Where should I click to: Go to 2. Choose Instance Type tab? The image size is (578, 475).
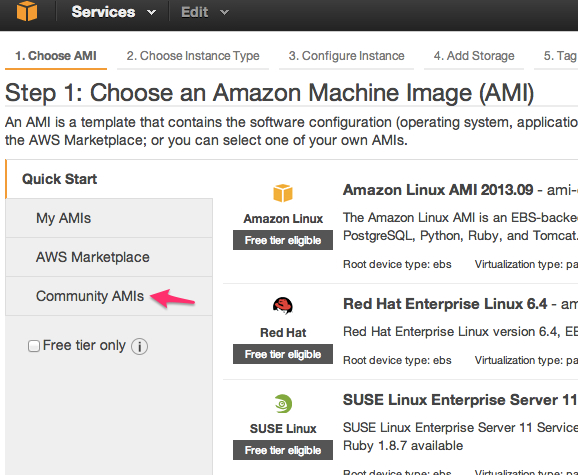193,56
